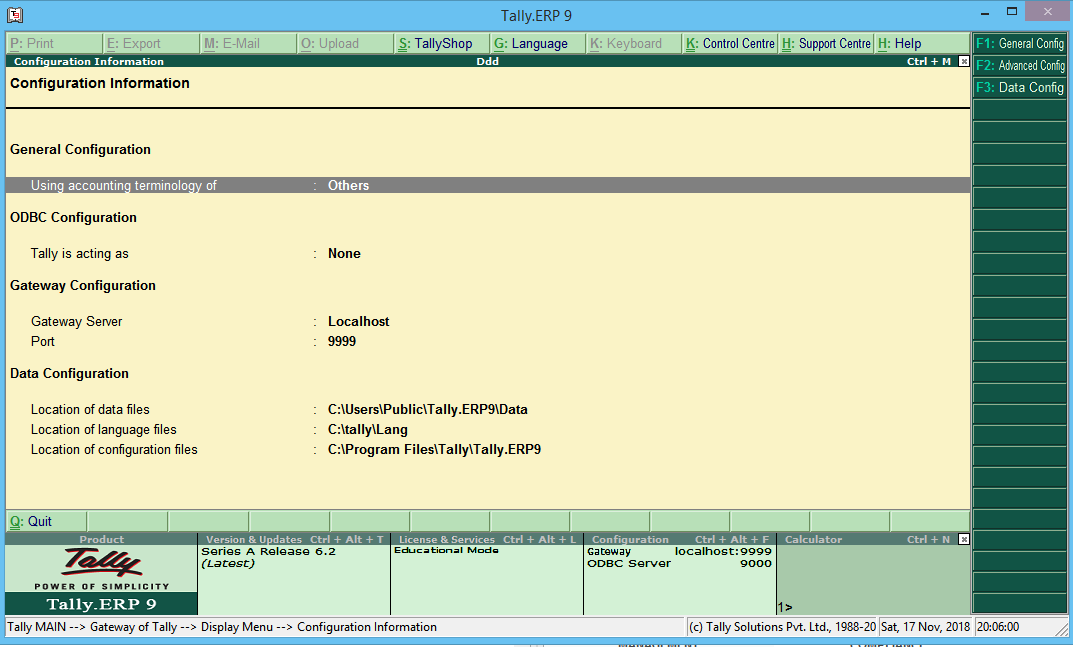Close the Calculator panel

(x=963, y=539)
